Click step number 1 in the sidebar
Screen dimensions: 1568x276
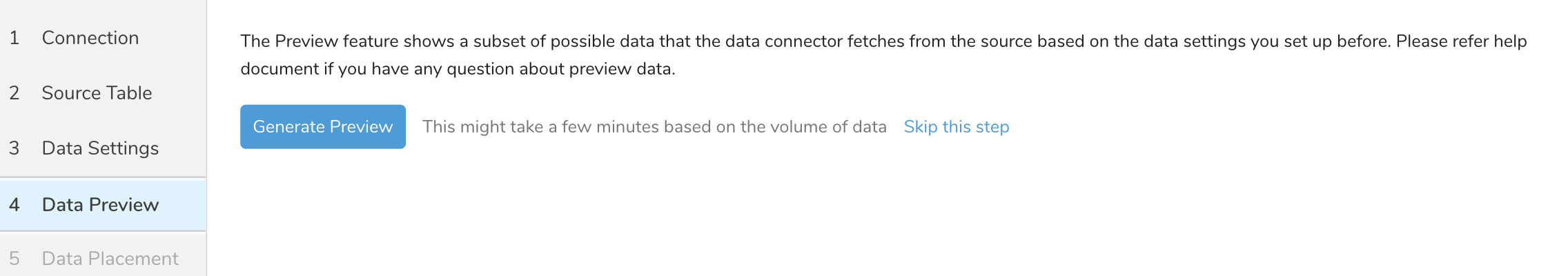coord(14,38)
